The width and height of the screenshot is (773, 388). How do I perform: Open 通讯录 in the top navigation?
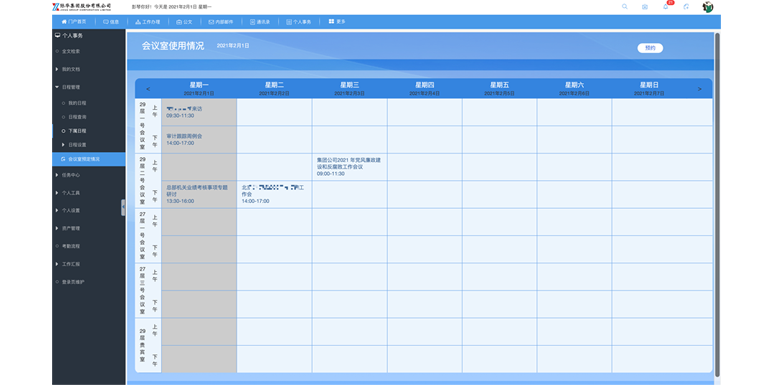click(260, 22)
